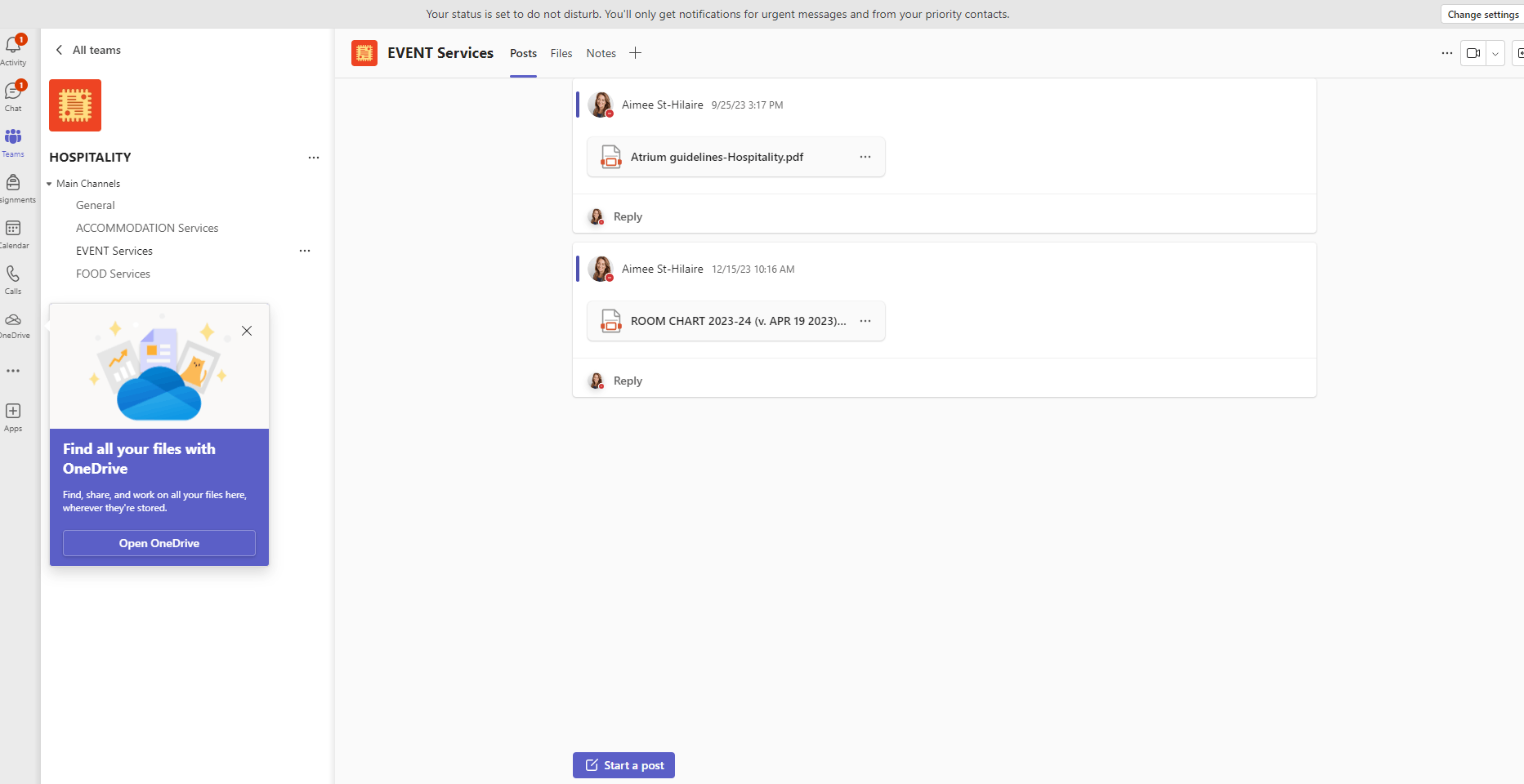Add a tab with plus icon

point(636,53)
